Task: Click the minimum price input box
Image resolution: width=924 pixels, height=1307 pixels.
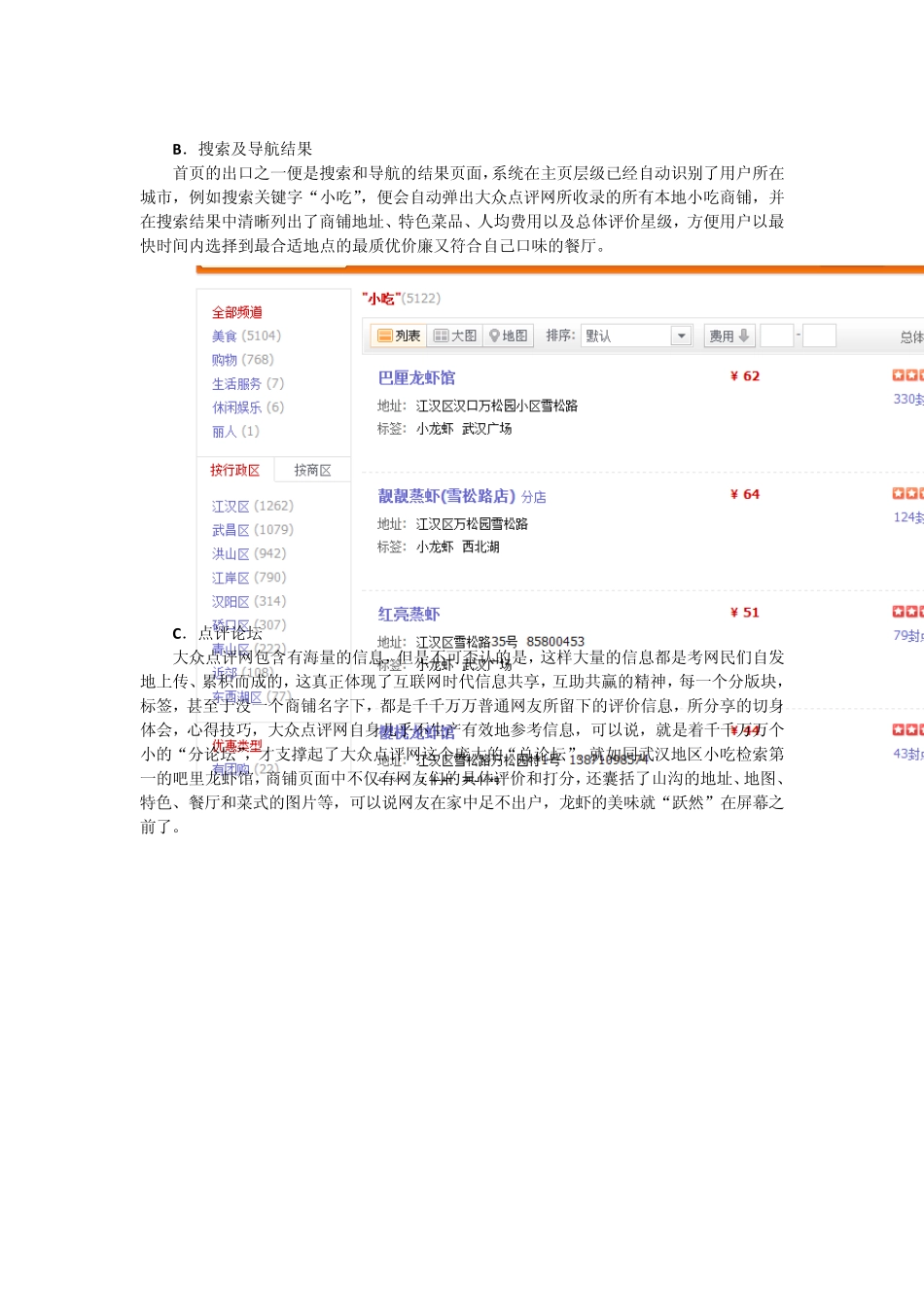Action: tap(776, 336)
